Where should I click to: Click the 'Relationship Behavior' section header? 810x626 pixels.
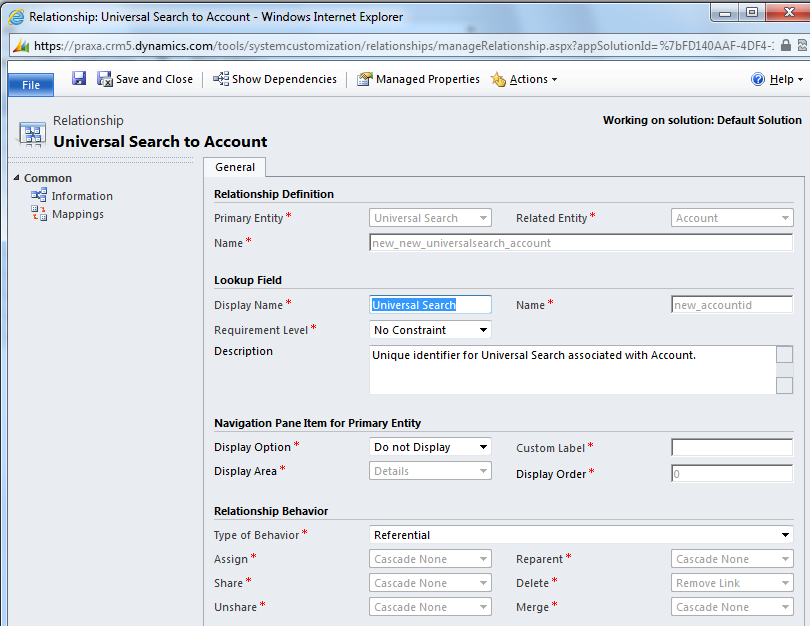tap(271, 511)
